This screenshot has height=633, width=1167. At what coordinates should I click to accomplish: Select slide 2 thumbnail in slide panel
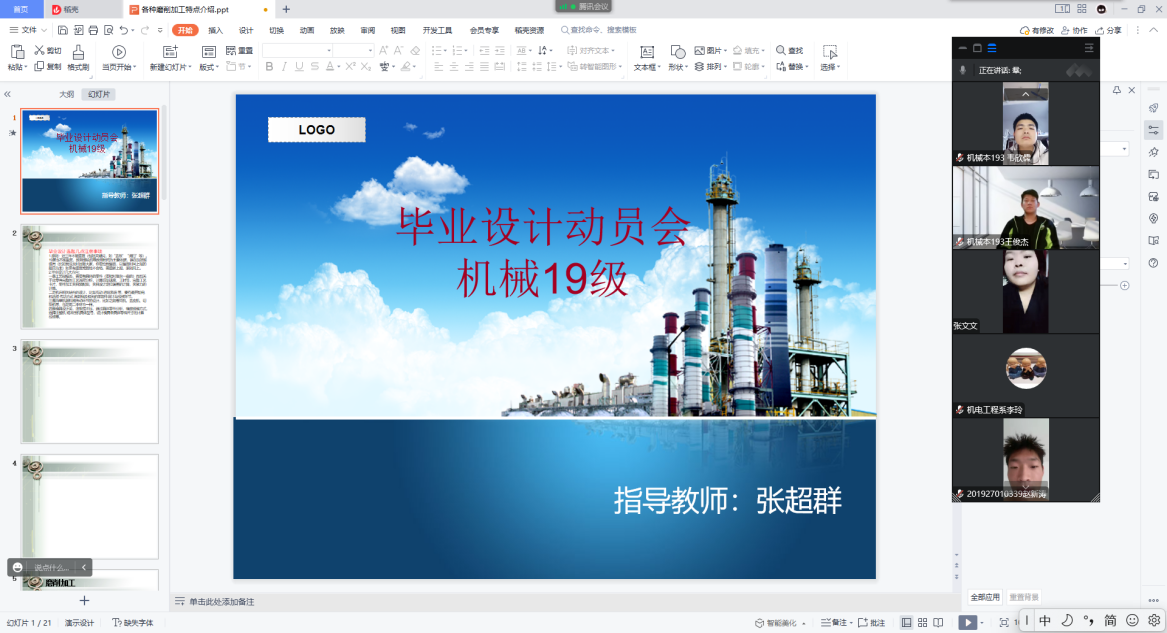90,276
